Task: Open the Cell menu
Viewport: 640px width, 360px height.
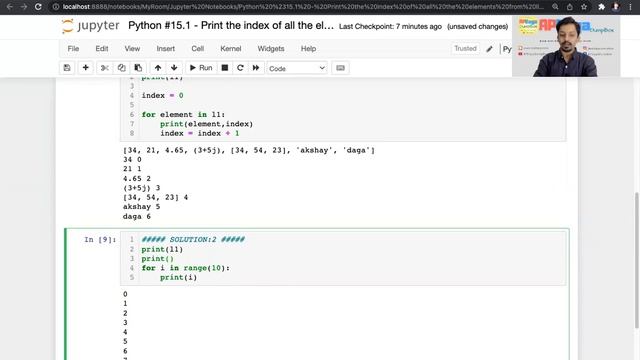Action: (x=198, y=49)
